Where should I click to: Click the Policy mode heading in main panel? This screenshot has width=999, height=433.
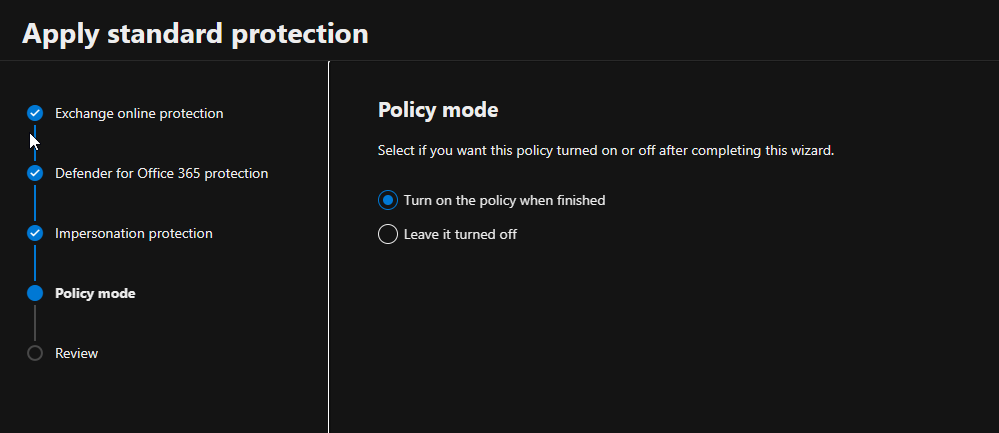[x=437, y=110]
